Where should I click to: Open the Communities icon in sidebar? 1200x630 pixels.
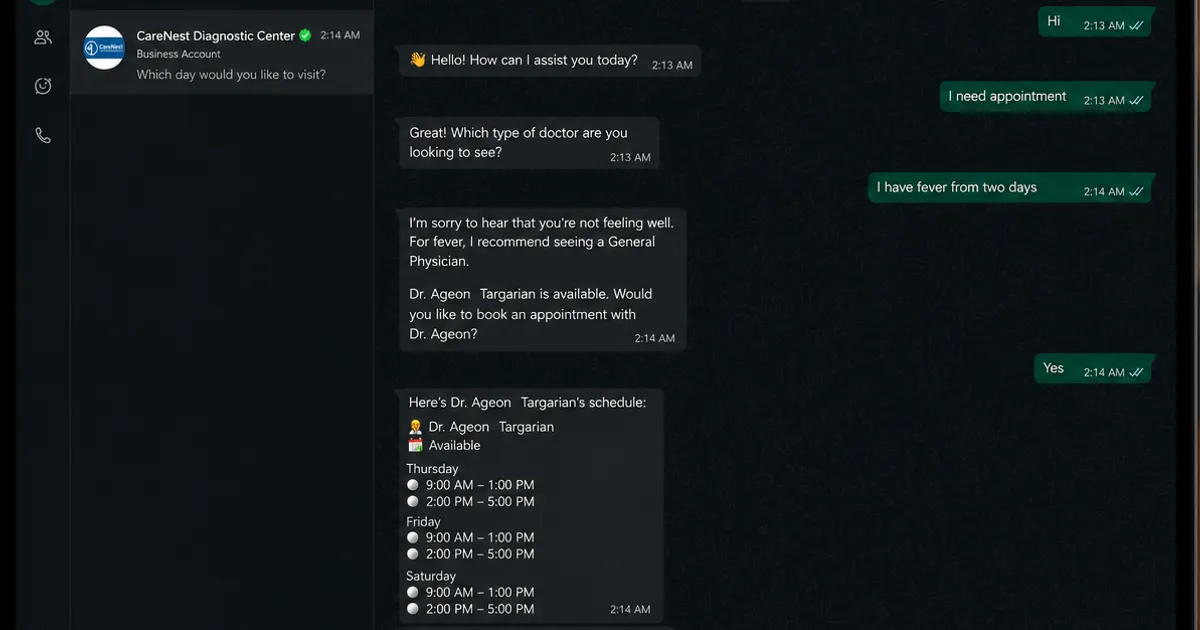pyautogui.click(x=43, y=38)
